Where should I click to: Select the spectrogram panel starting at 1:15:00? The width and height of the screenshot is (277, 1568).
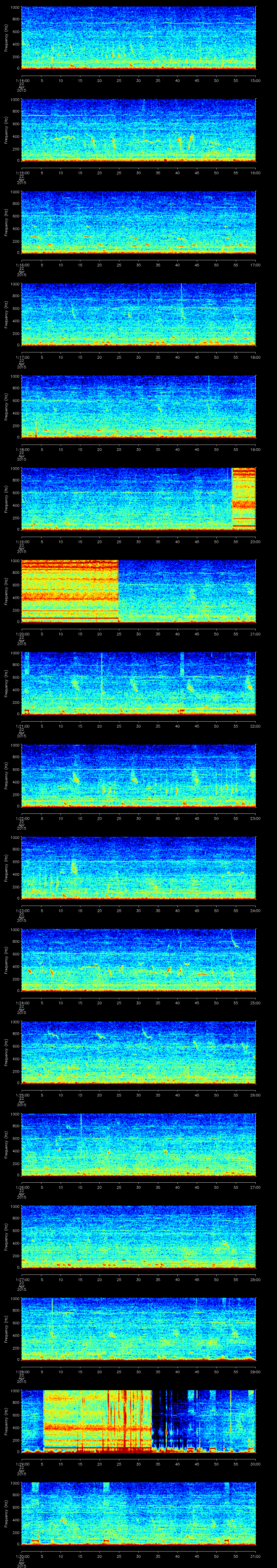138,130
